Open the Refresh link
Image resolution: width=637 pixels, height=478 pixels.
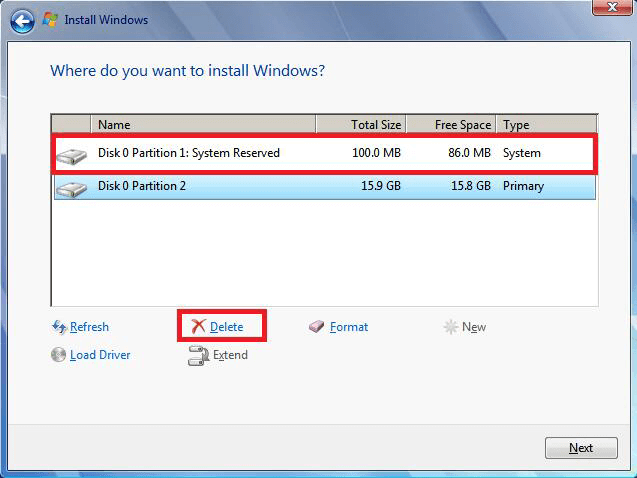point(89,327)
